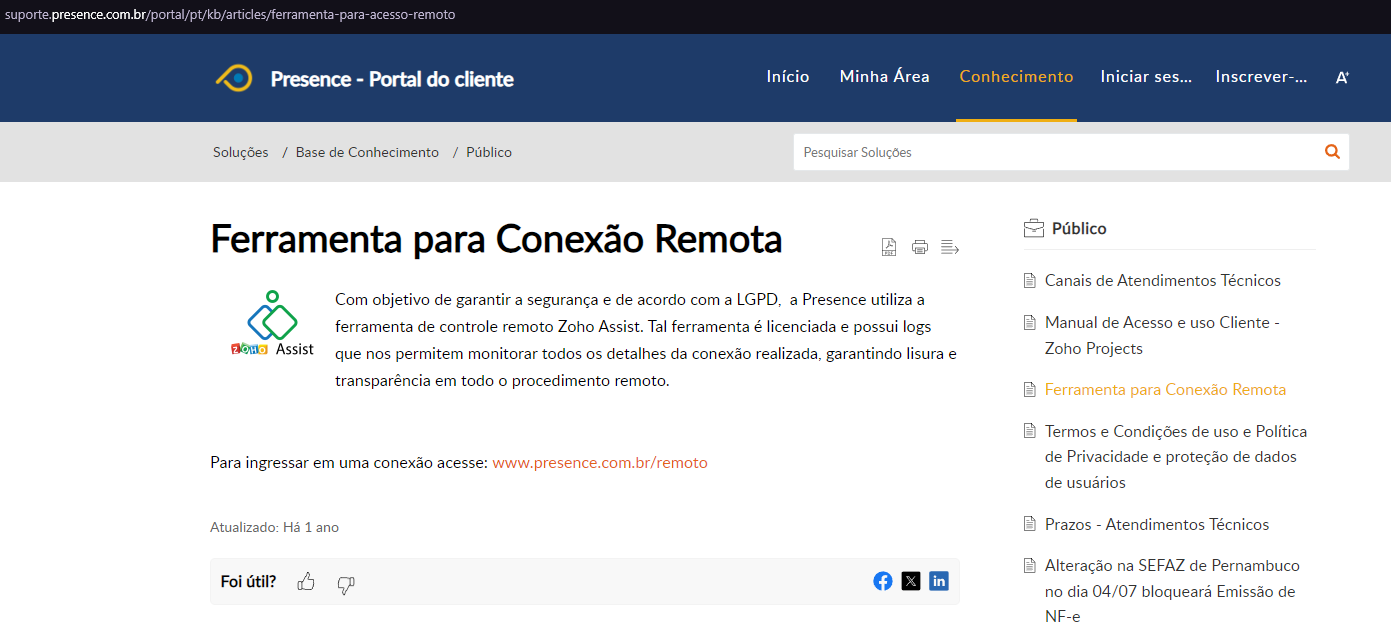1391x643 pixels.
Task: Click the browser address URL text
Action: click(230, 15)
